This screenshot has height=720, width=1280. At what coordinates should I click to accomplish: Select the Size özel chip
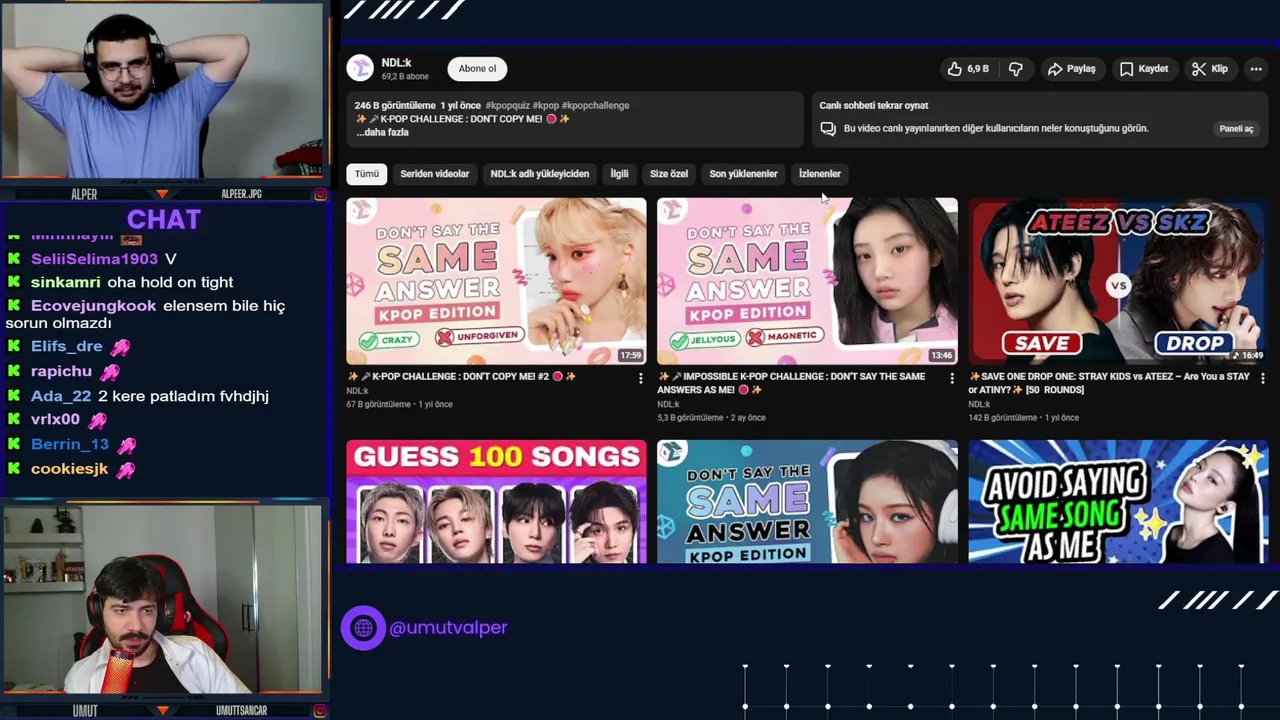pyautogui.click(x=669, y=174)
